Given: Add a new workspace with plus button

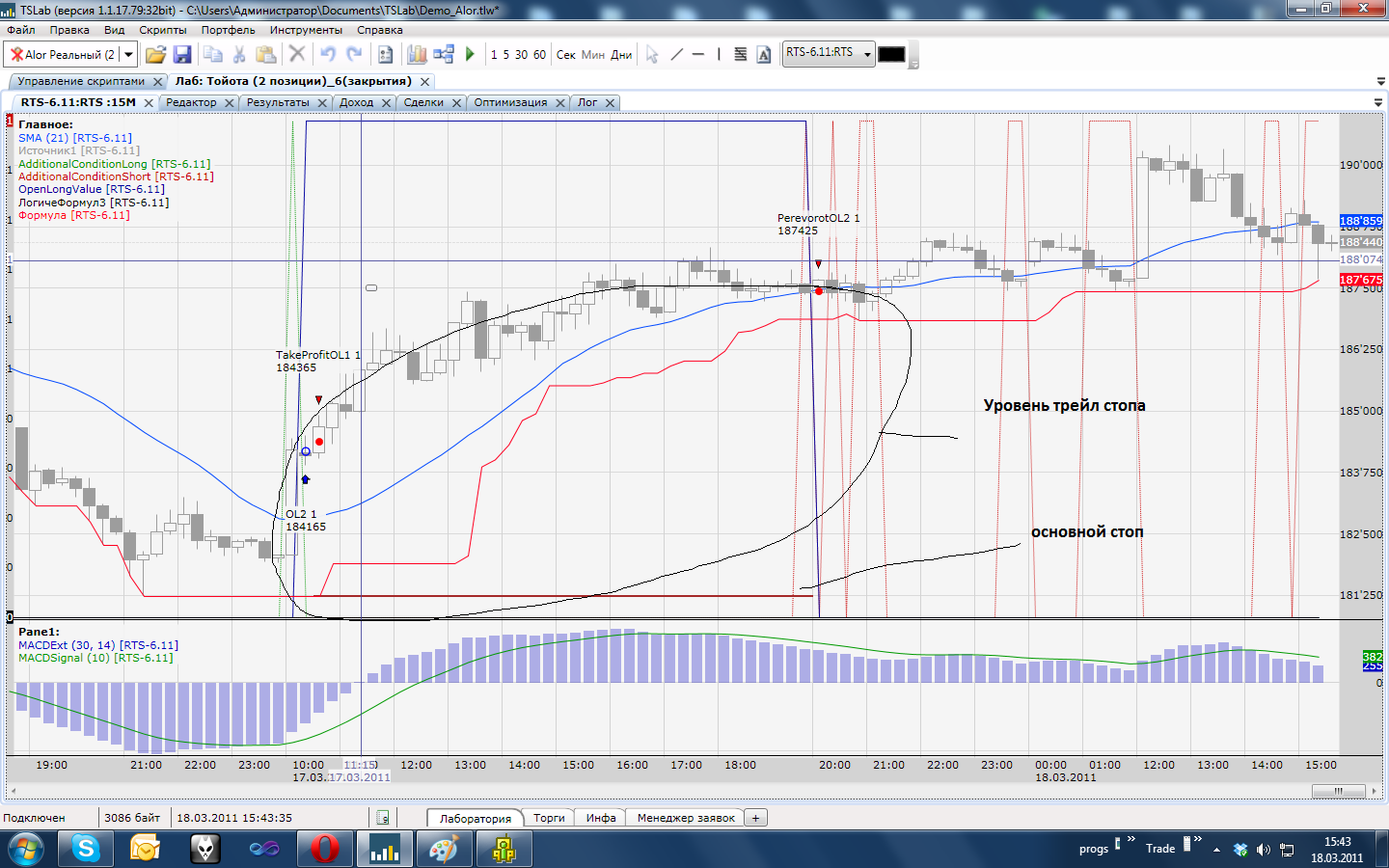Looking at the screenshot, I should pos(756,818).
